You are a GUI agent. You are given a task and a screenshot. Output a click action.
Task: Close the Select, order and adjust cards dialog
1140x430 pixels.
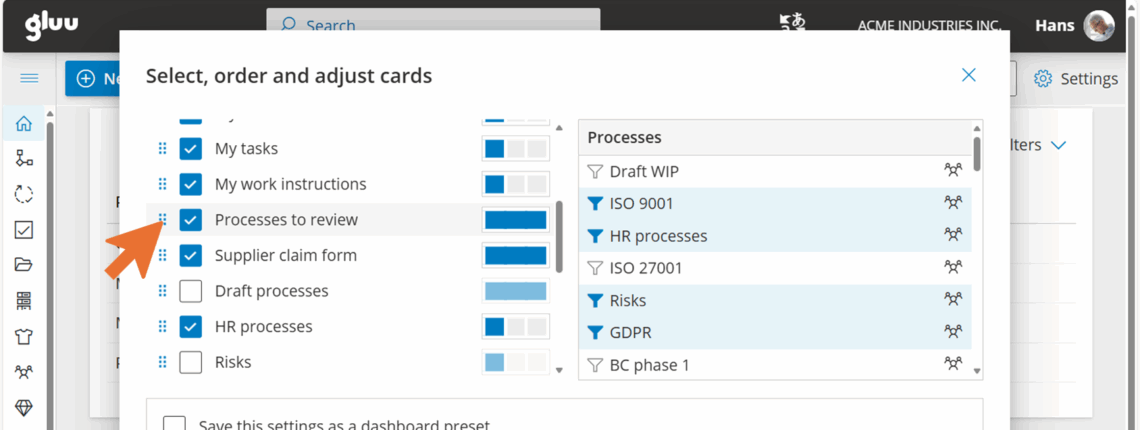968,75
